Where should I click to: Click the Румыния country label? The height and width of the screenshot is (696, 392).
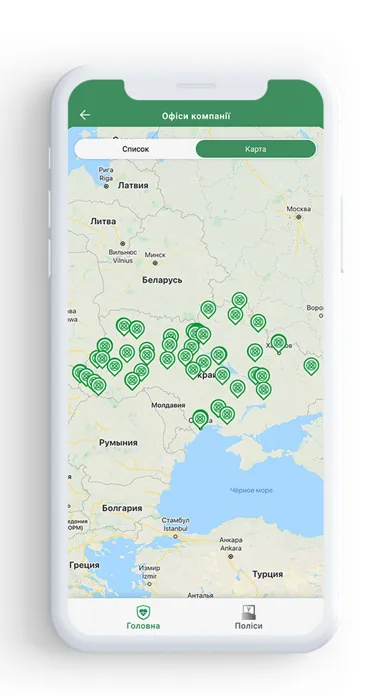pyautogui.click(x=118, y=443)
